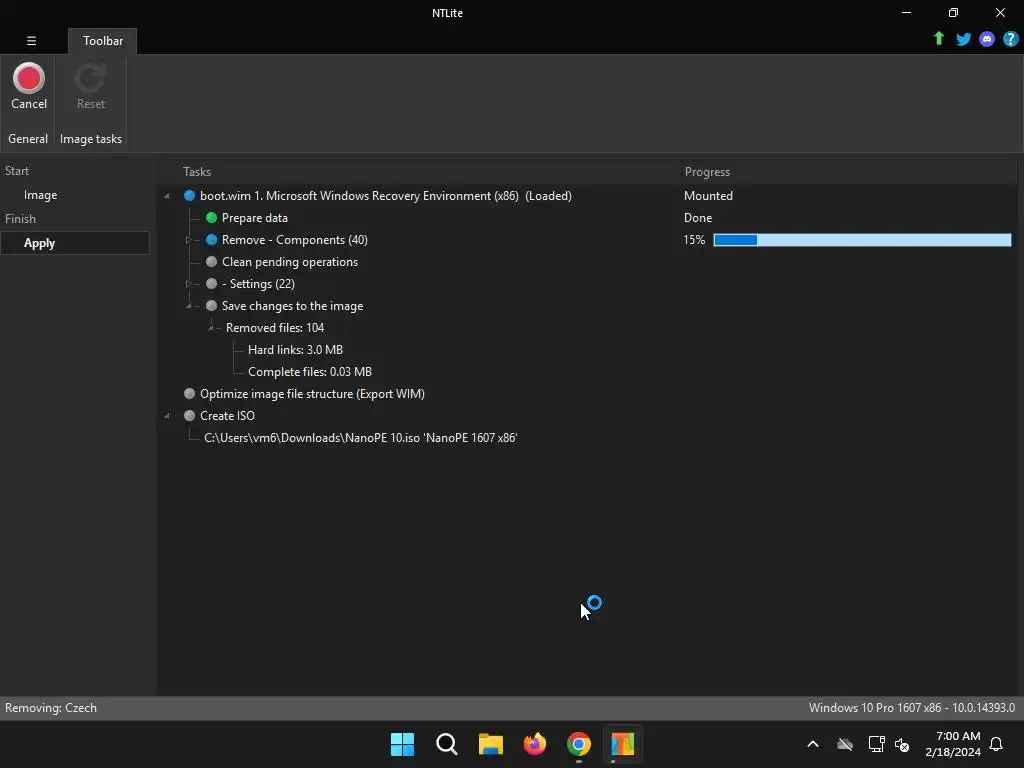
Task: Open Windows Start menu
Action: [402, 744]
